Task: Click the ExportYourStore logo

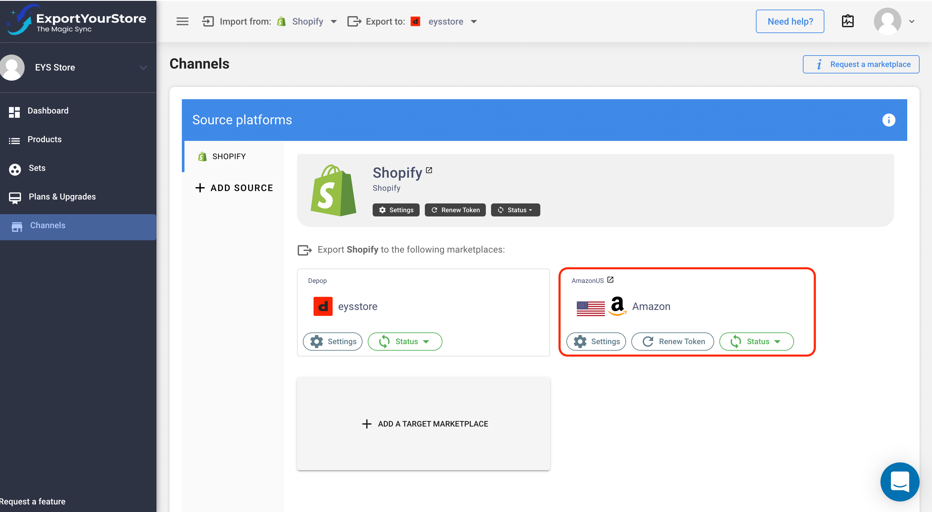Action: pos(77,20)
